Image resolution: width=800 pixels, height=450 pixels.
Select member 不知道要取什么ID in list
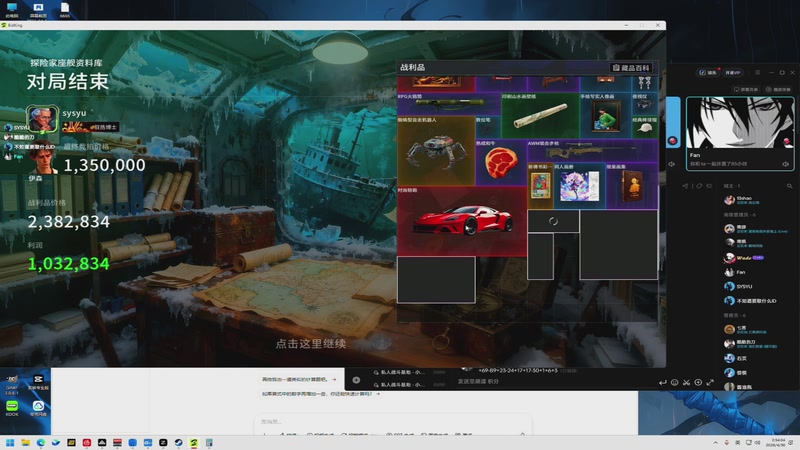tap(751, 301)
